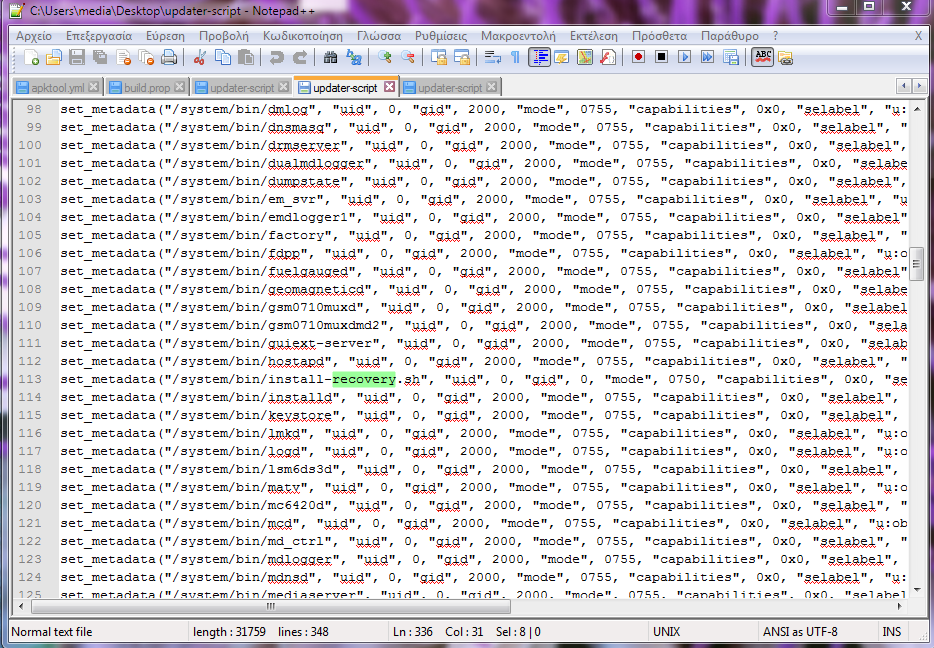Toggle the ABC spell check button
The height and width of the screenshot is (648, 934).
pyautogui.click(x=763, y=57)
